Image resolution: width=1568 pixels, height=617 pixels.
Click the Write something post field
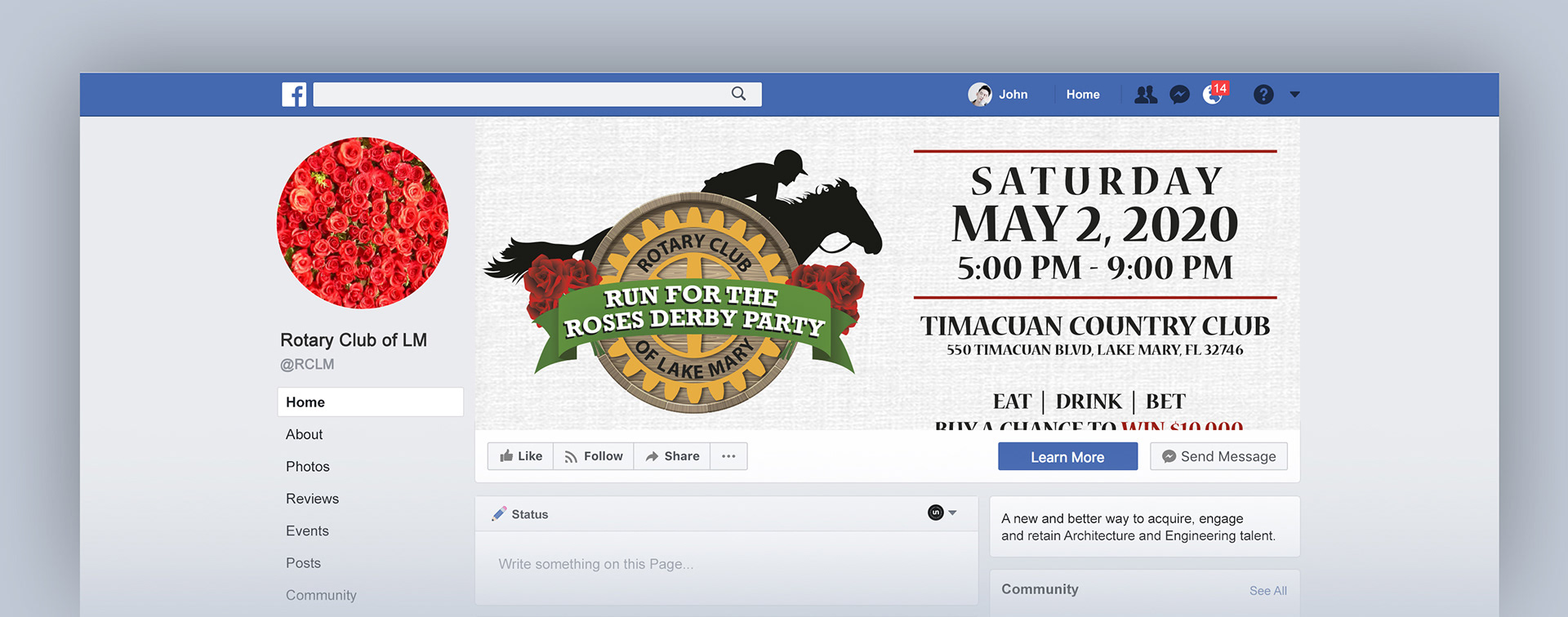point(726,564)
